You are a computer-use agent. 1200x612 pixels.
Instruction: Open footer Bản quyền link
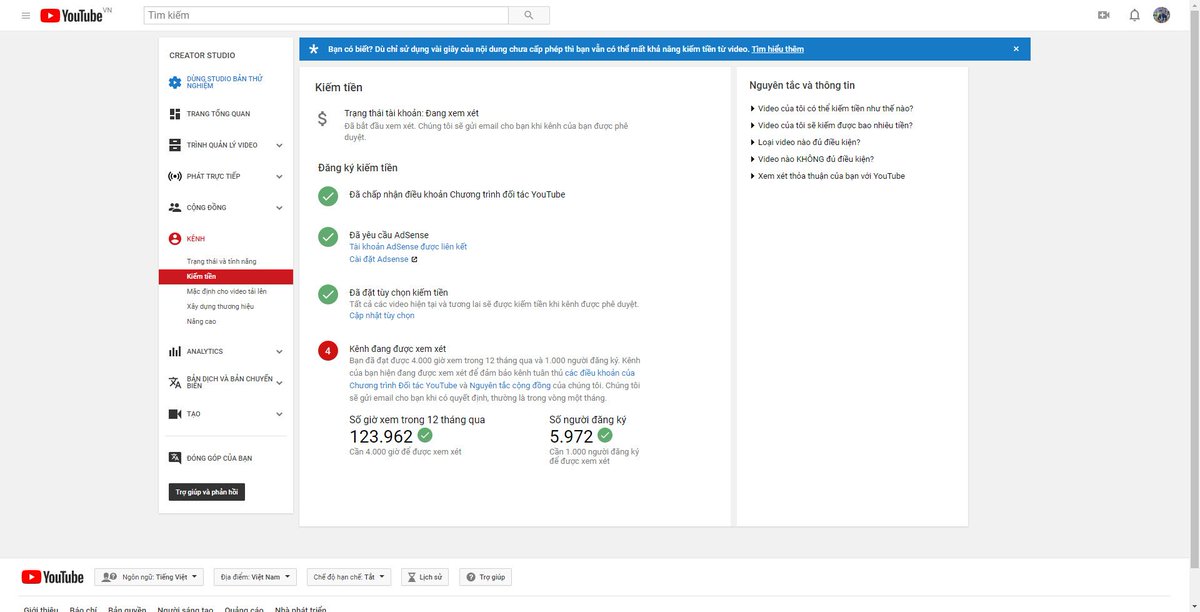tap(127, 609)
